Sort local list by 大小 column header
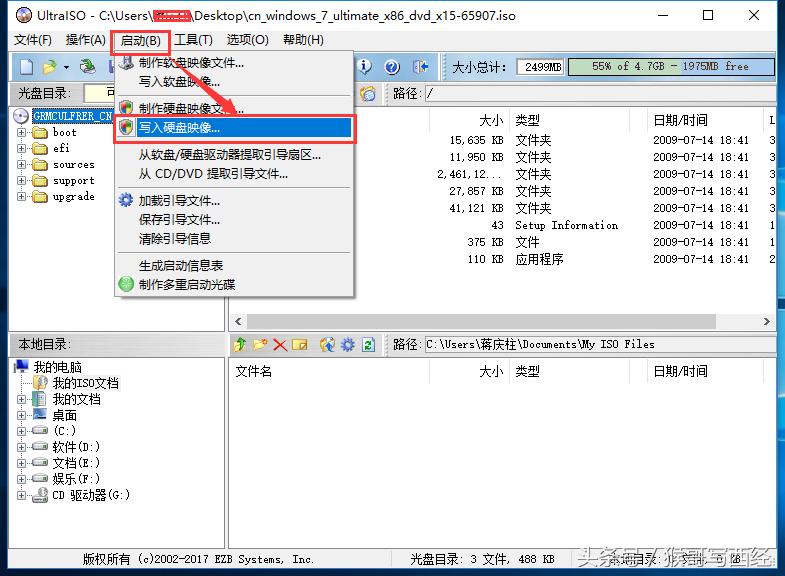This screenshot has height=576, width=785. pyautogui.click(x=469, y=371)
